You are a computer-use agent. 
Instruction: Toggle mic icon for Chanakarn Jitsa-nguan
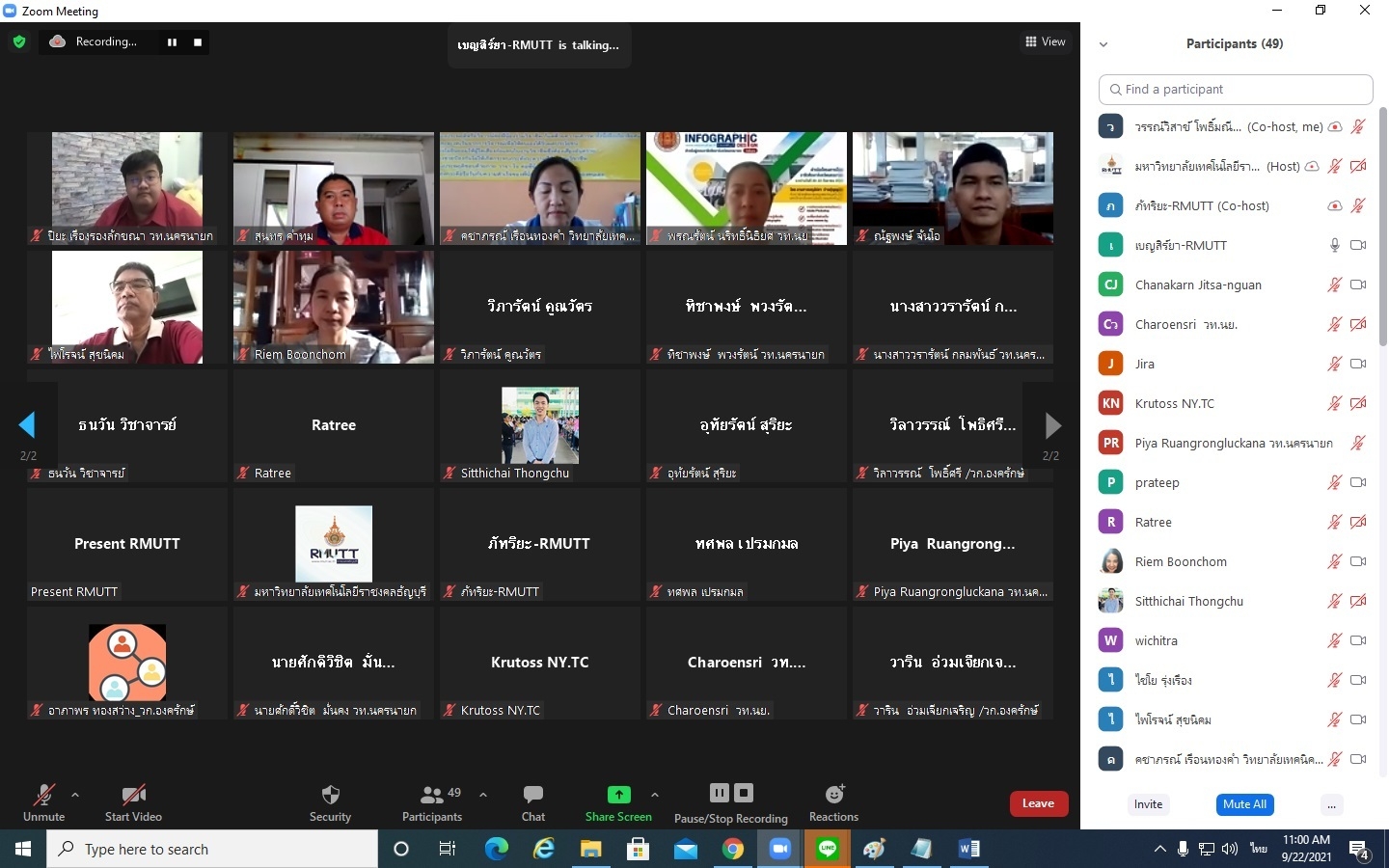1335,285
